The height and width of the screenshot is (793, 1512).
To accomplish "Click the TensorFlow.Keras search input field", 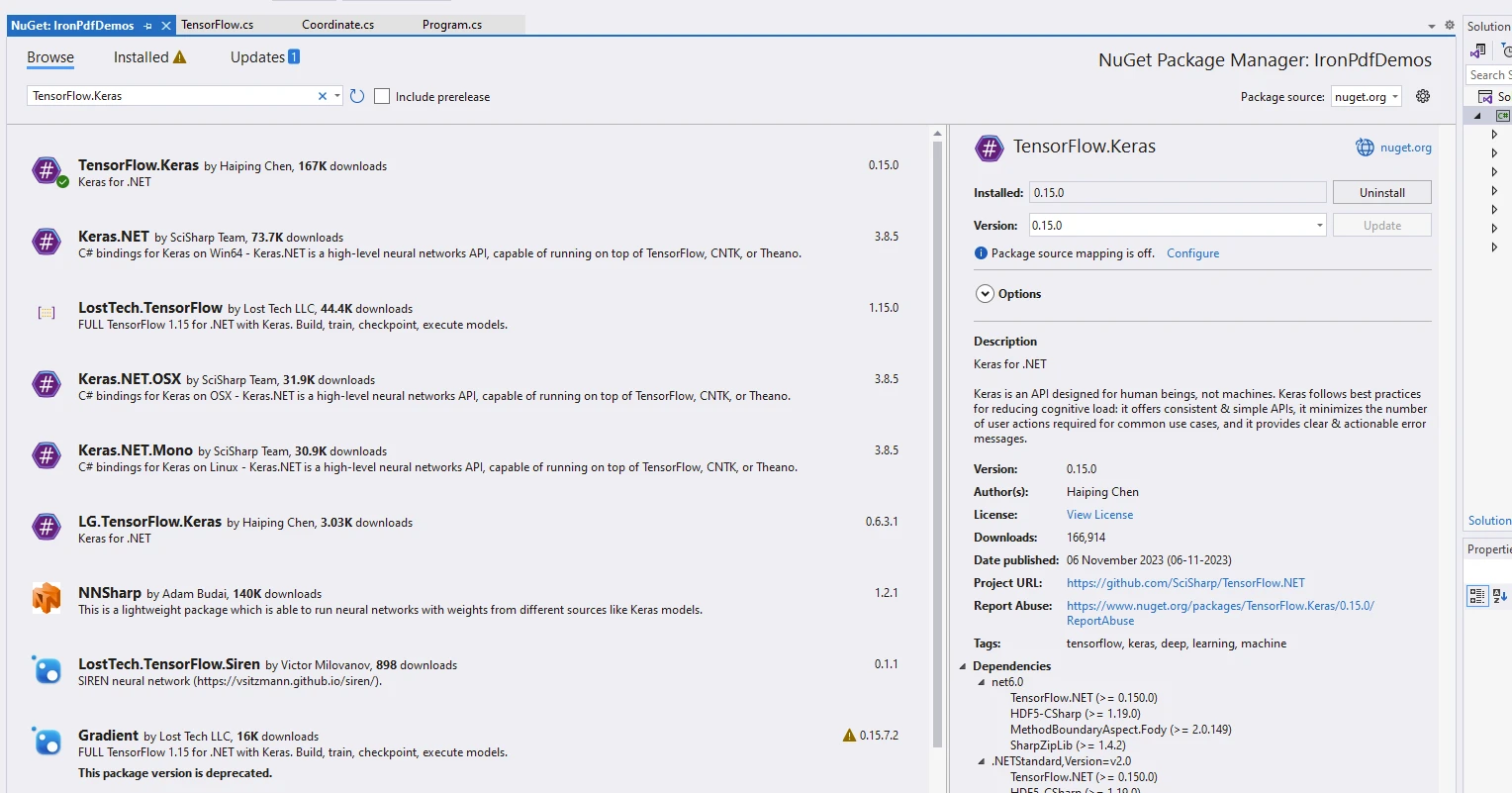I will tap(171, 96).
